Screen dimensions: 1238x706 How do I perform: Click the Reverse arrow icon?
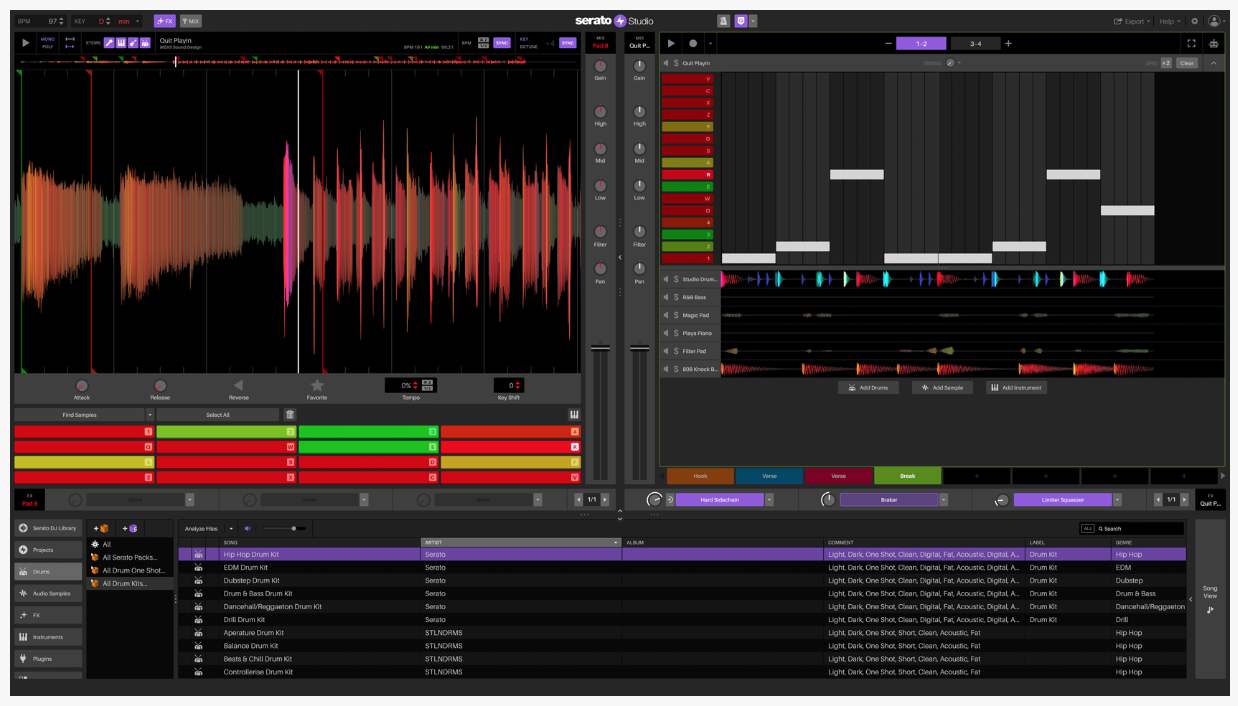[x=238, y=385]
